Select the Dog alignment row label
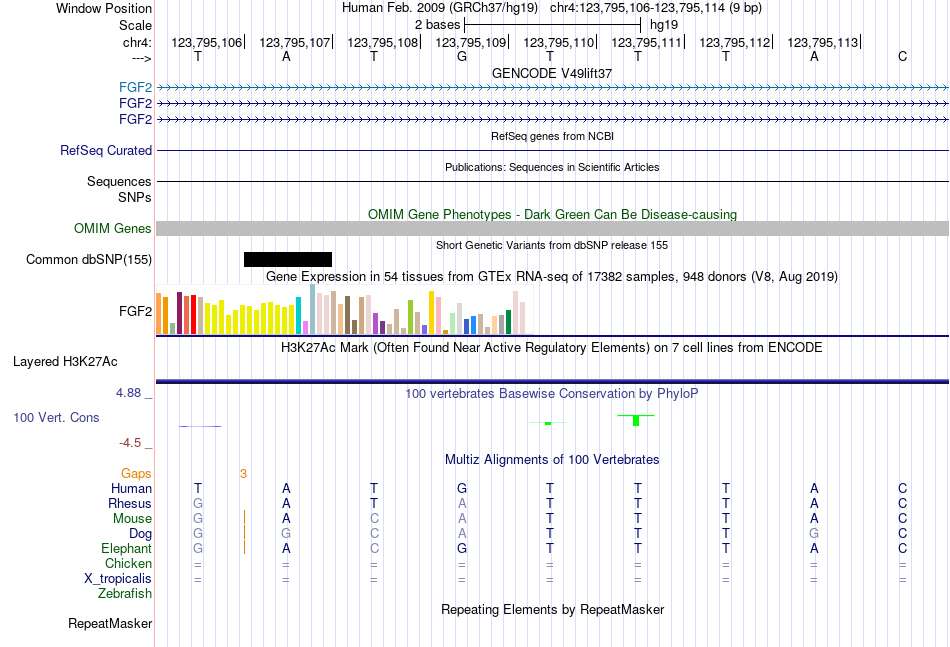Image resolution: width=950 pixels, height=647 pixels. pyautogui.click(x=140, y=534)
